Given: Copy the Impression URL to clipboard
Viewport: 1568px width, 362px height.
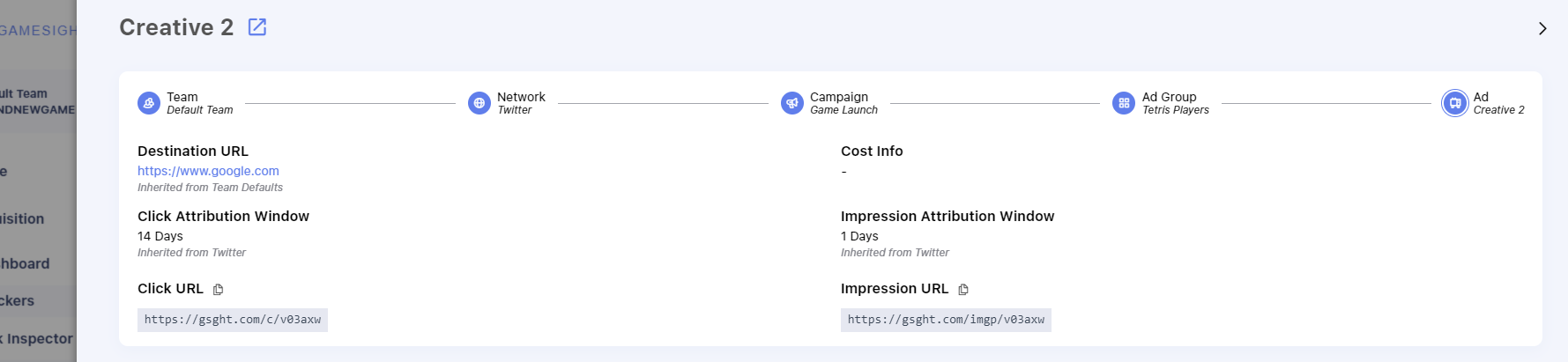Looking at the screenshot, I should pyautogui.click(x=963, y=290).
